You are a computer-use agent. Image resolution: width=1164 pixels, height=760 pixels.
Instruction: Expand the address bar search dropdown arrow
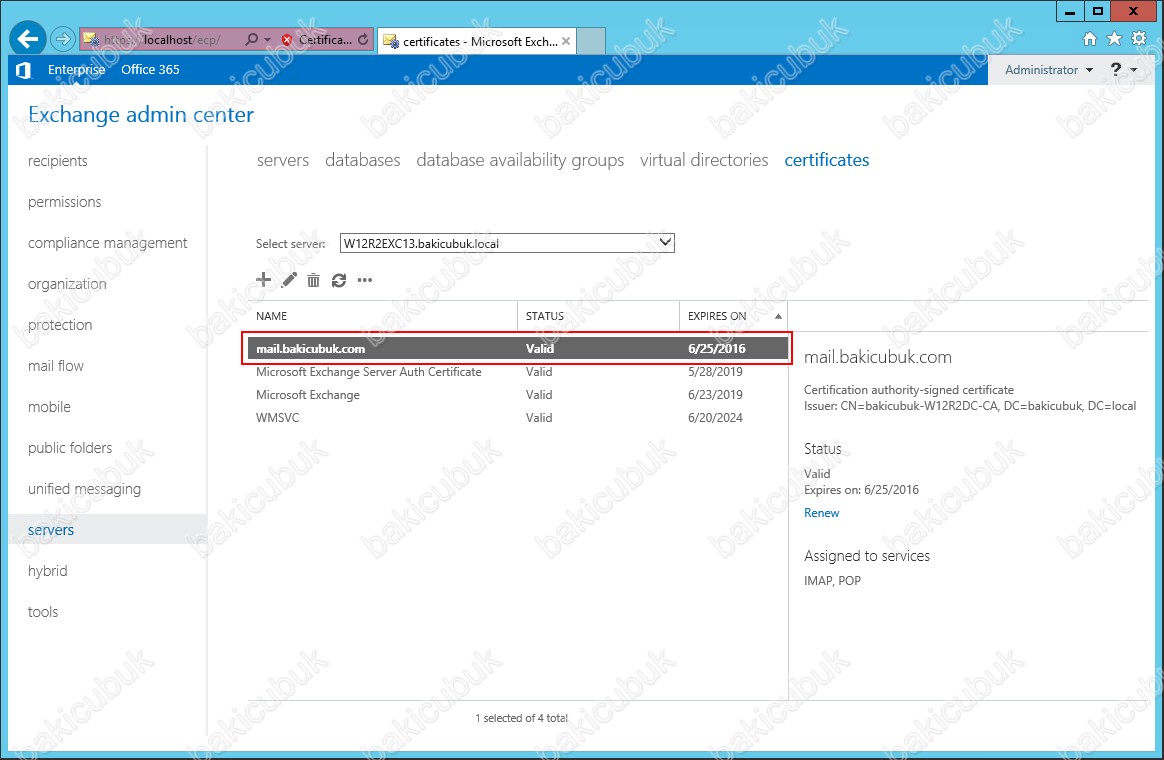click(268, 40)
